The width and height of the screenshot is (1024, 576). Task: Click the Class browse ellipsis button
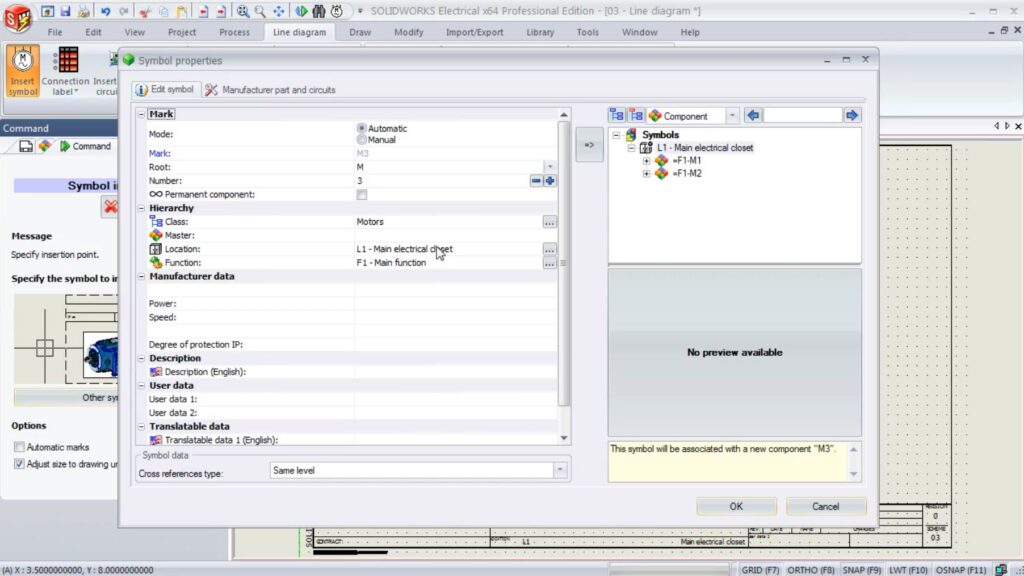(550, 223)
